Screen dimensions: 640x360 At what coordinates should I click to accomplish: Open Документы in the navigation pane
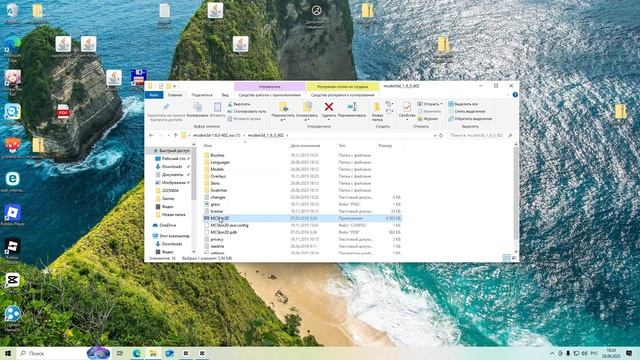click(x=172, y=175)
